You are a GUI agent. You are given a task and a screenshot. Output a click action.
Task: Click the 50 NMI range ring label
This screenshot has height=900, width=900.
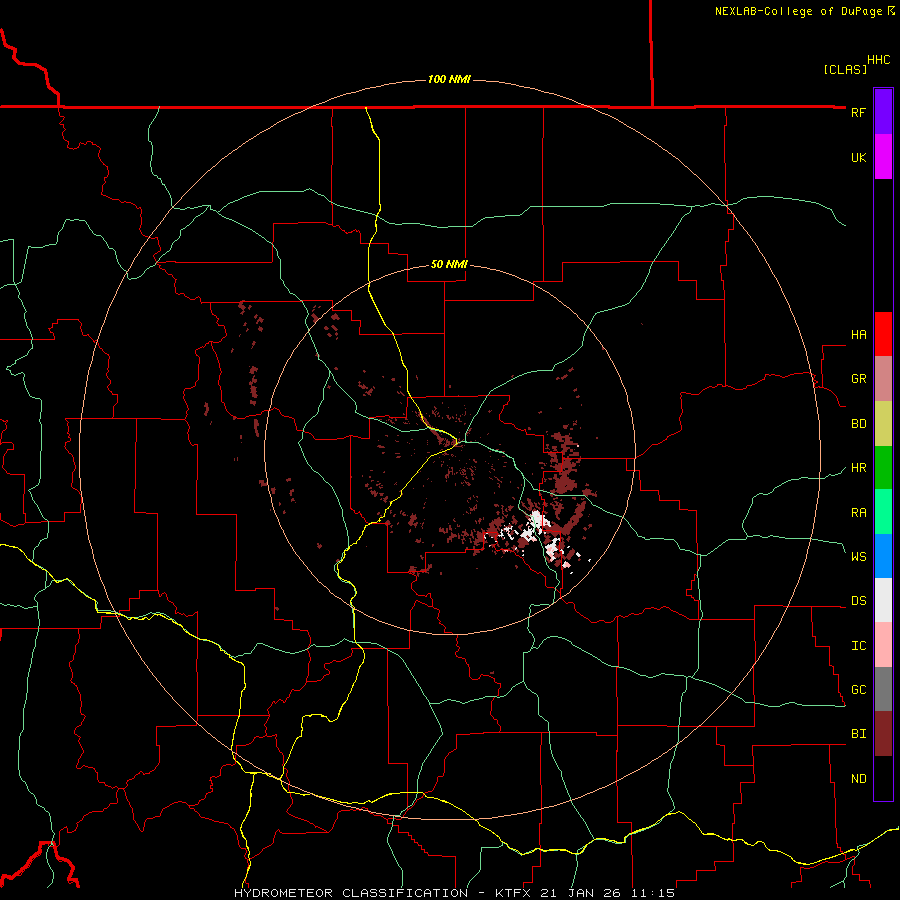(x=449, y=265)
